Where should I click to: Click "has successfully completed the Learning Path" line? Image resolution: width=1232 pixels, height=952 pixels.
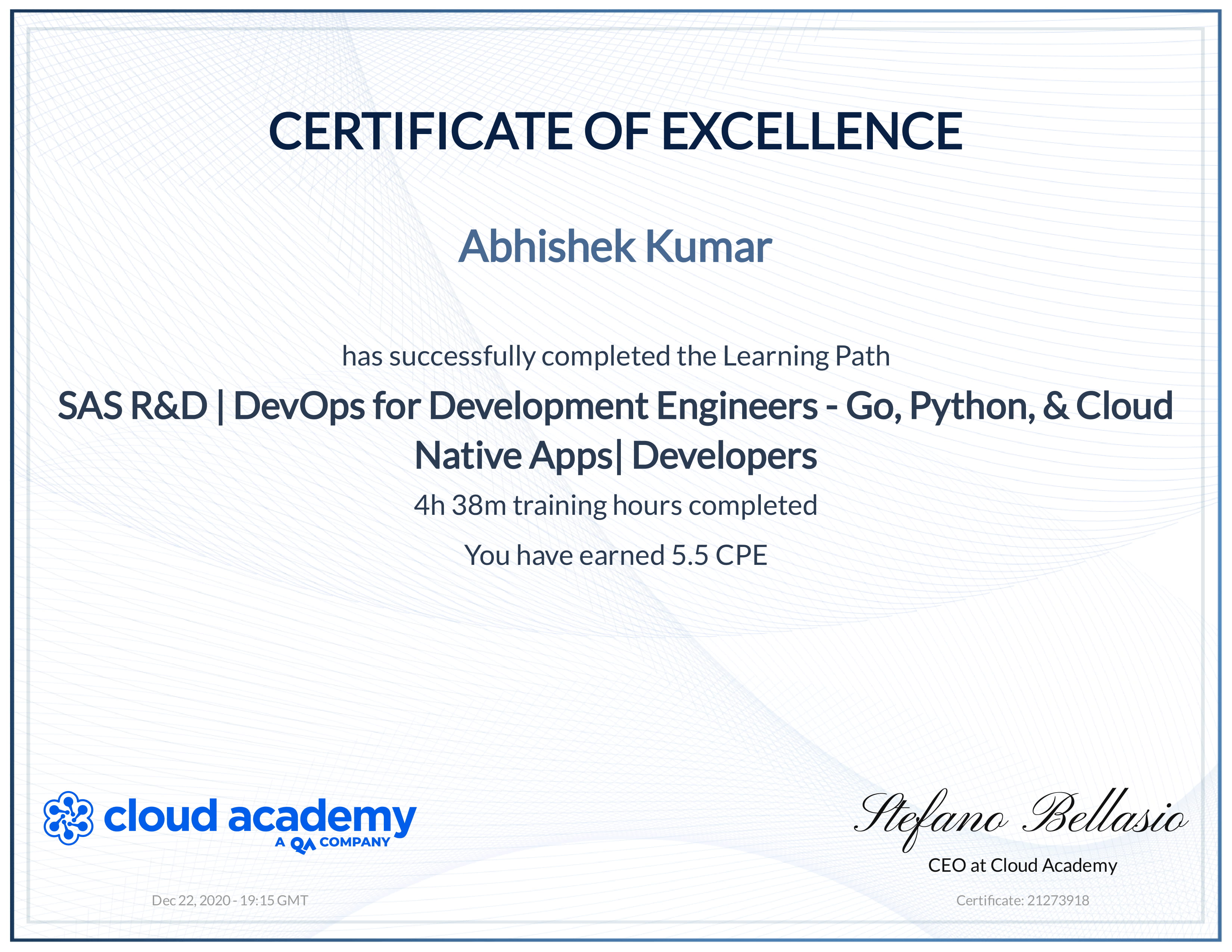(615, 357)
